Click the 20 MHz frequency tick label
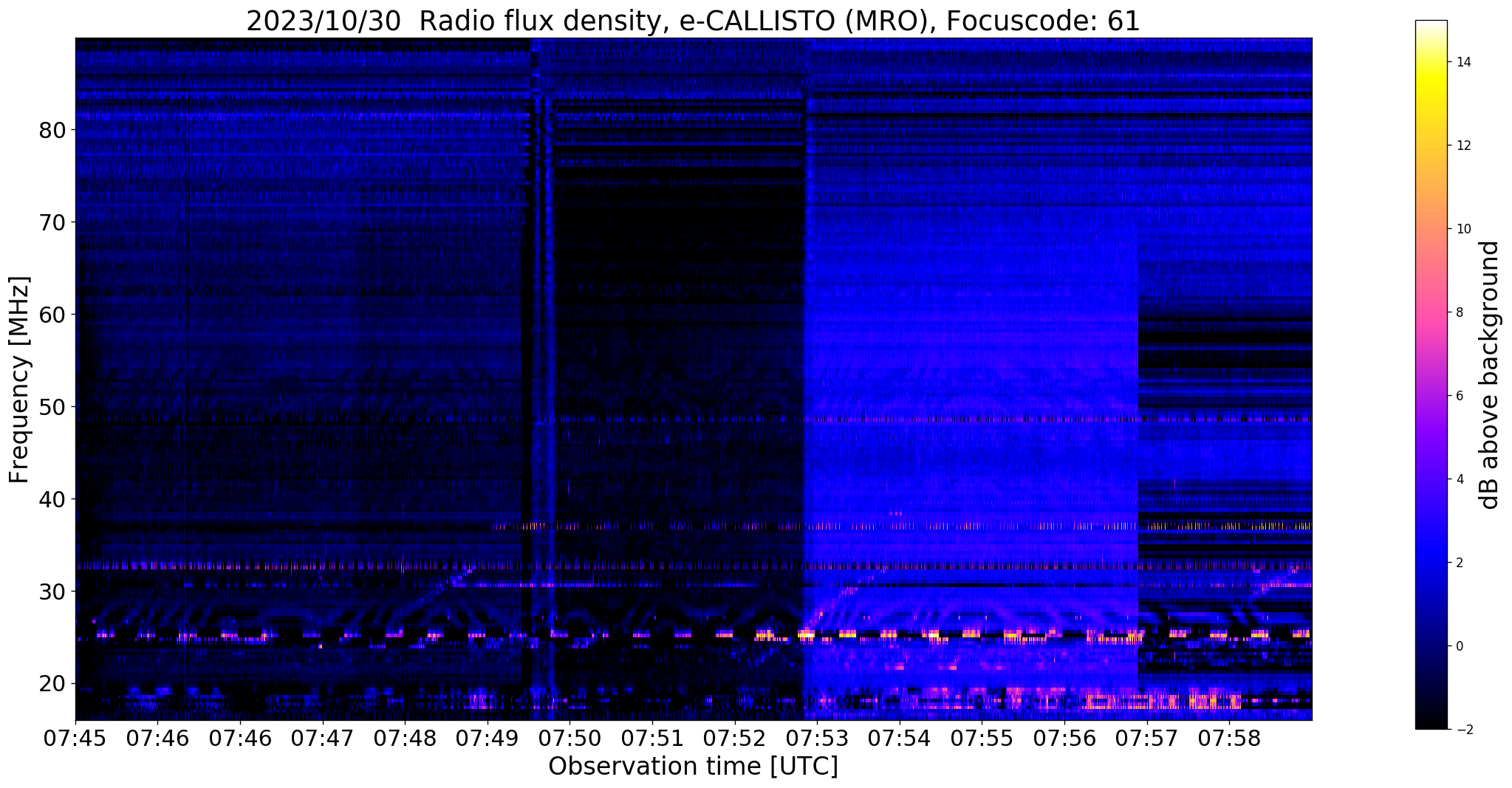Image resolution: width=1512 pixels, height=788 pixels. point(52,684)
